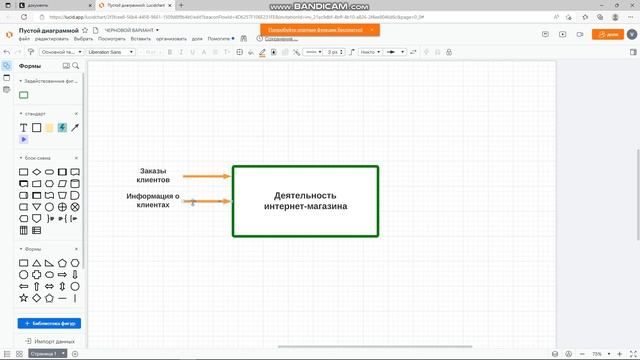Open the comments icon at top right
Viewport: 640px width, 360px height.
(545, 34)
